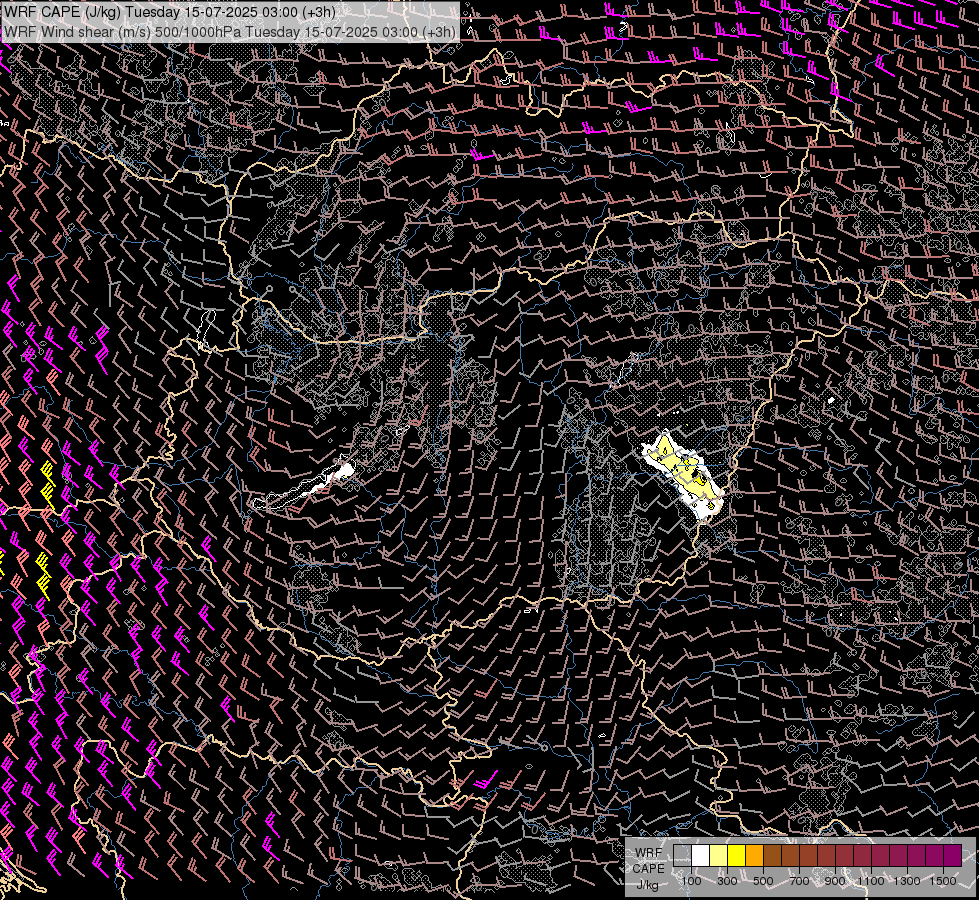Click the legend value 300

click(x=727, y=881)
